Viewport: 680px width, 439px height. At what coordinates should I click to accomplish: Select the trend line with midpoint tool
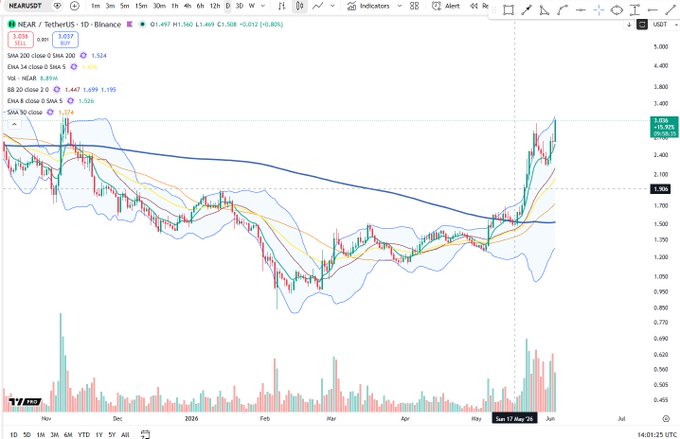(x=526, y=10)
